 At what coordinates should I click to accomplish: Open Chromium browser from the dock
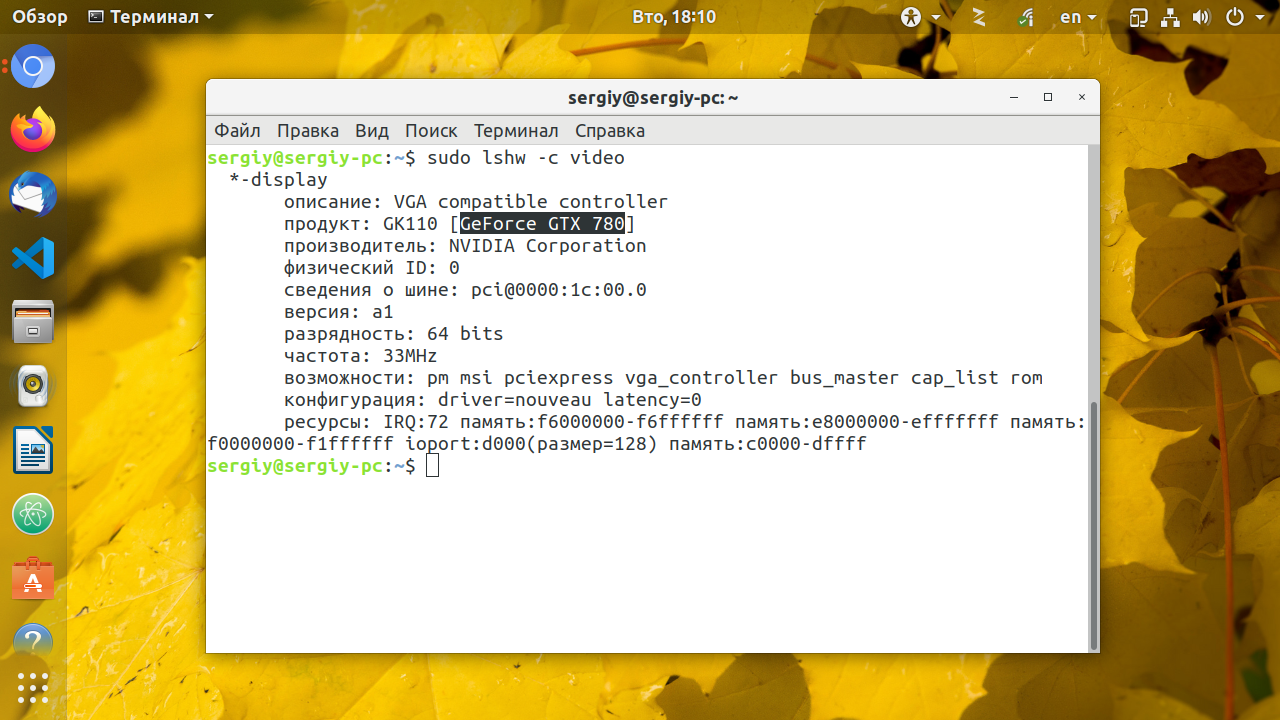tap(33, 67)
